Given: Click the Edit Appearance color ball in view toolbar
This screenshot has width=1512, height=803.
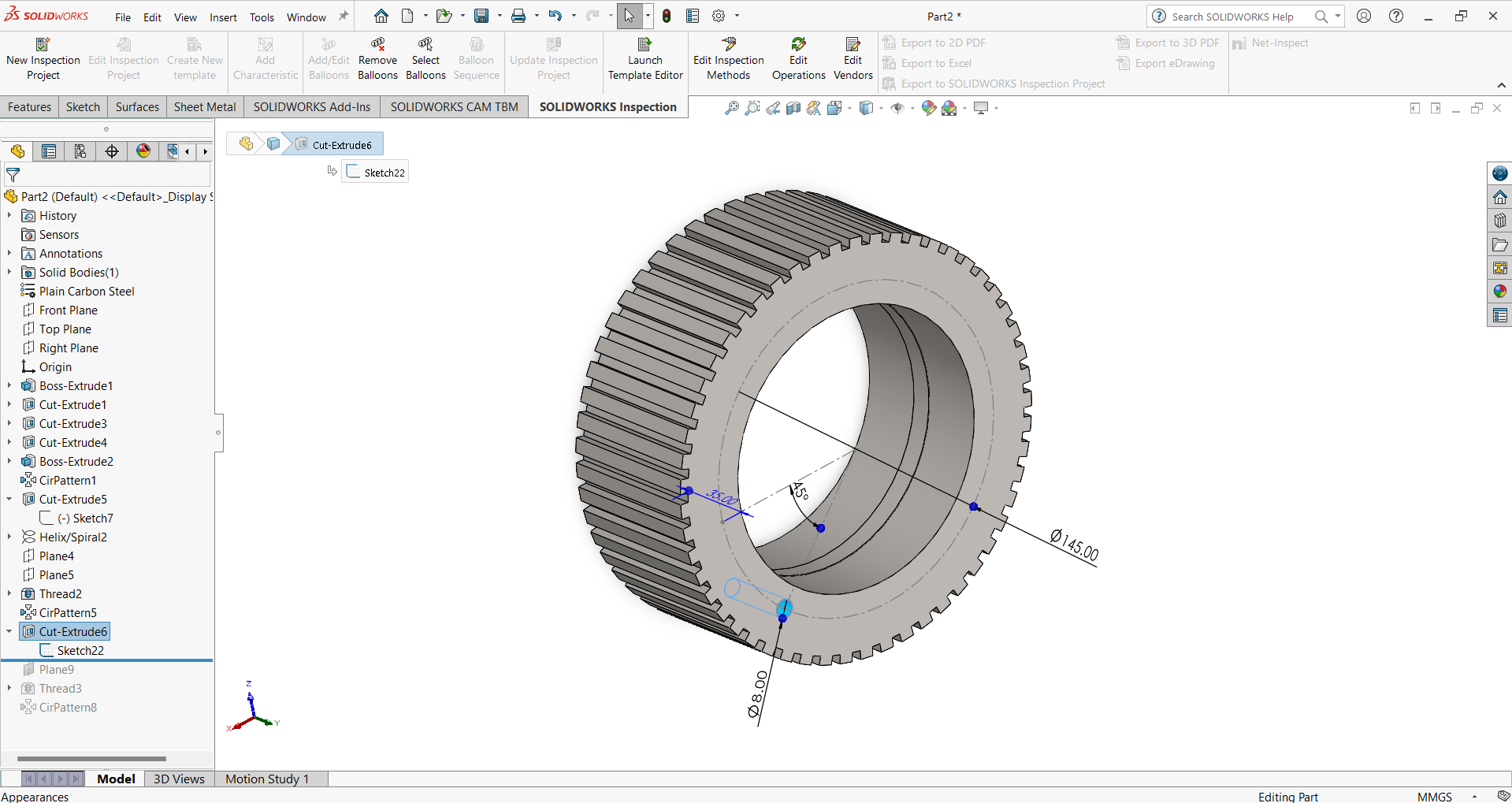Looking at the screenshot, I should (x=929, y=108).
